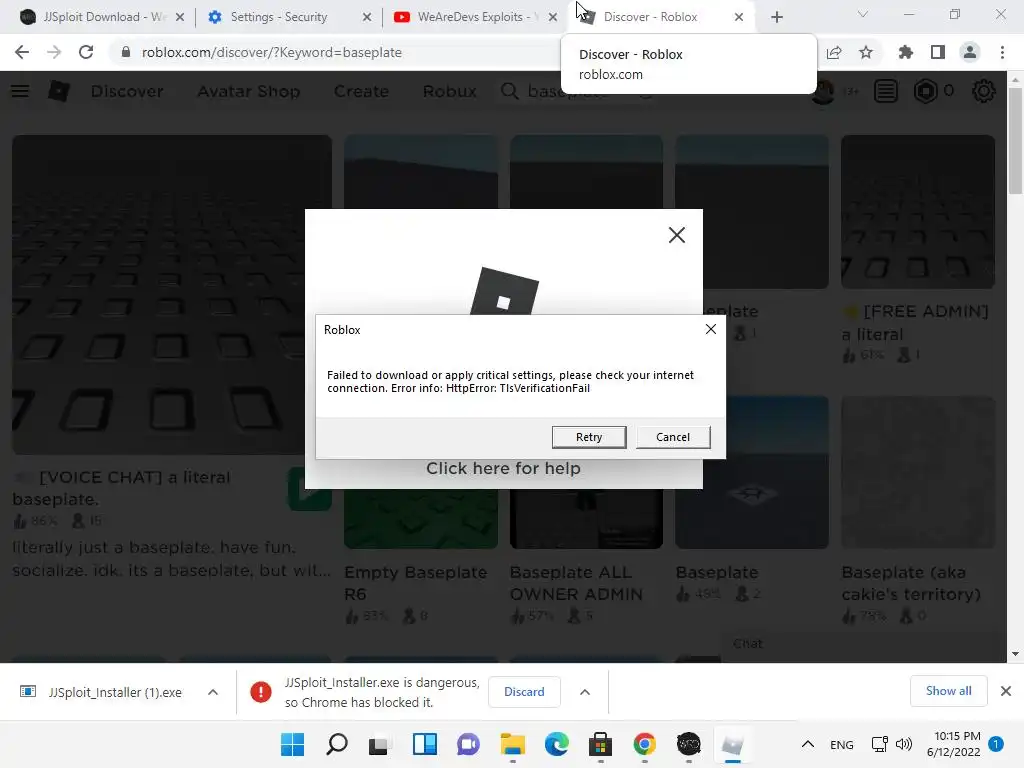This screenshot has width=1024, height=768.
Task: Bookmark this page with star icon
Action: coord(866,52)
